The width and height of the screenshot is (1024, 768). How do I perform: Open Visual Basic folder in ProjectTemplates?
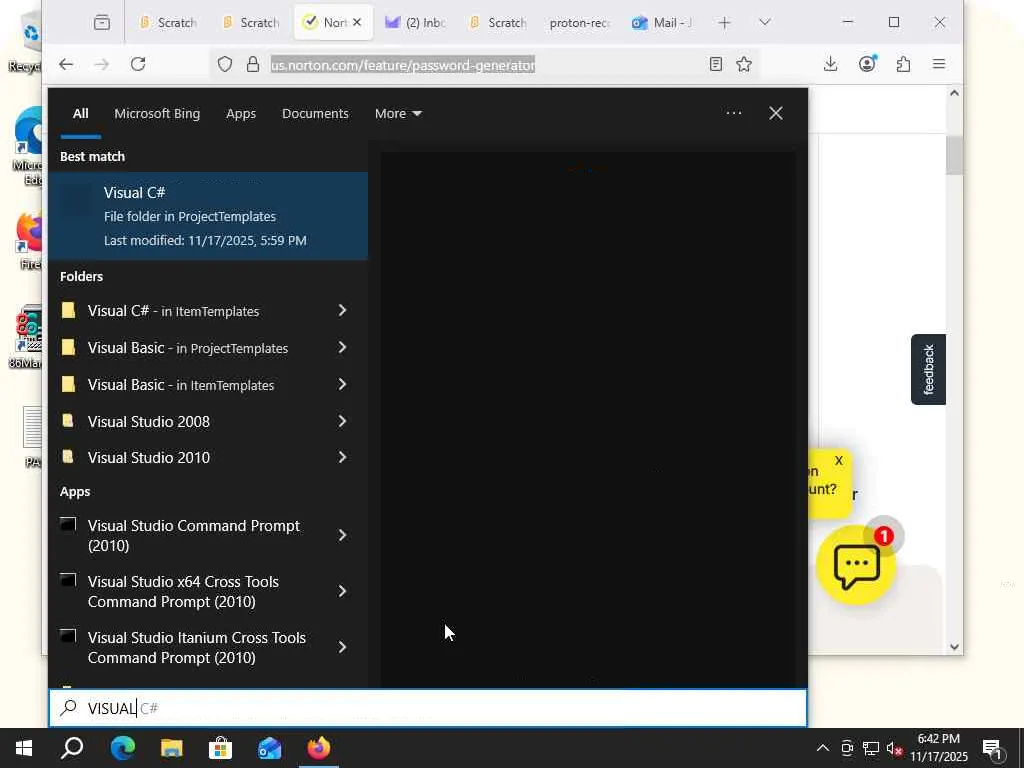193,348
